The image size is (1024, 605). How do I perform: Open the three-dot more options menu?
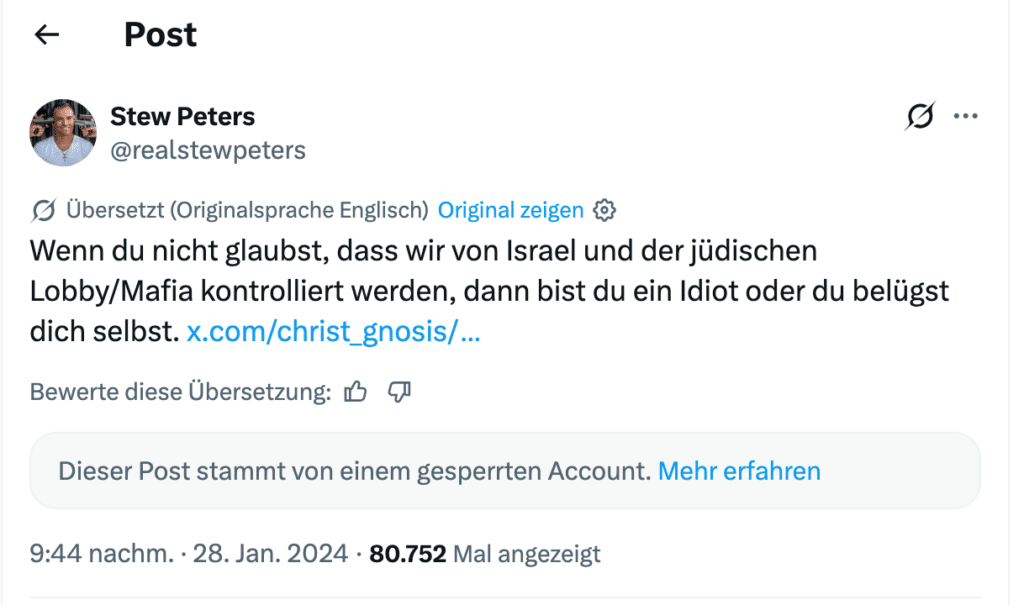click(965, 116)
